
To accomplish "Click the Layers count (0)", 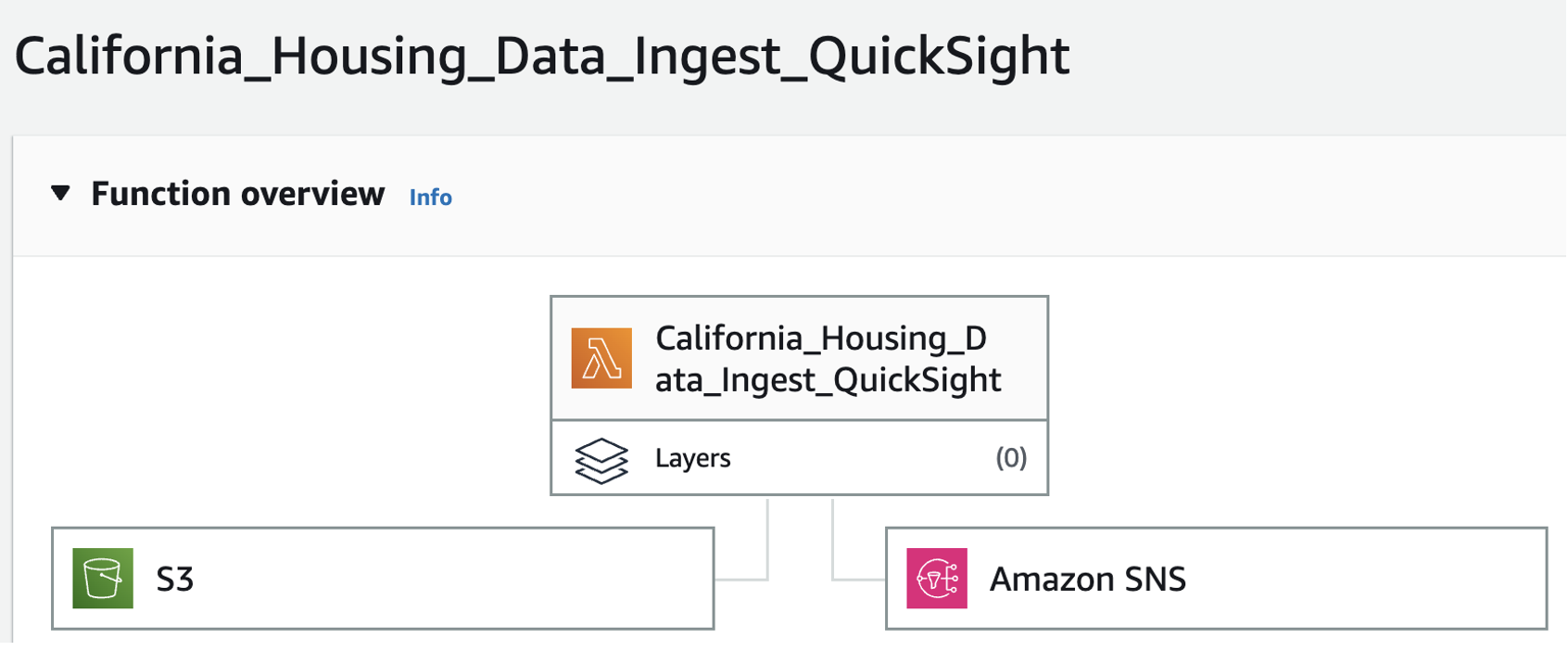I will pyautogui.click(x=1011, y=458).
